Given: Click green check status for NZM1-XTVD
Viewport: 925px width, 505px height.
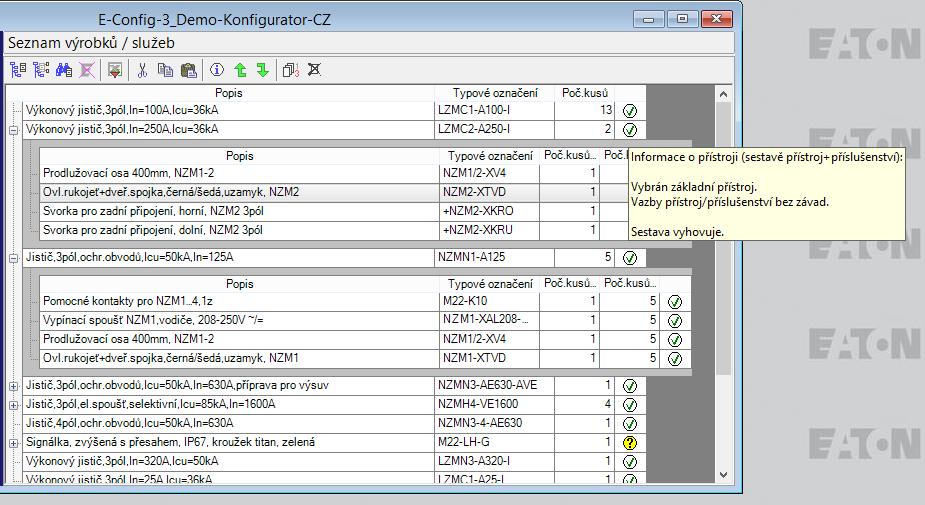Looking at the screenshot, I should 674,358.
